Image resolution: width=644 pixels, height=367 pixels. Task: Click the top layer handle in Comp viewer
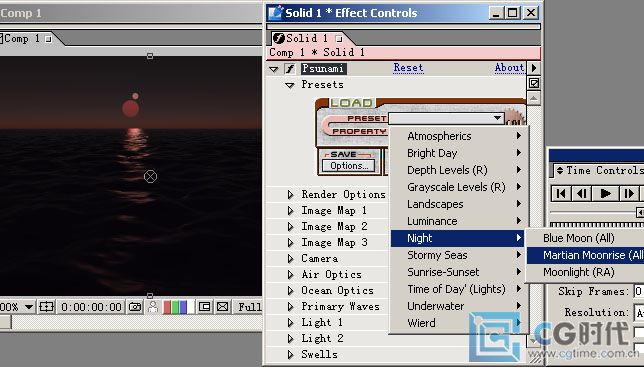pyautogui.click(x=150, y=56)
